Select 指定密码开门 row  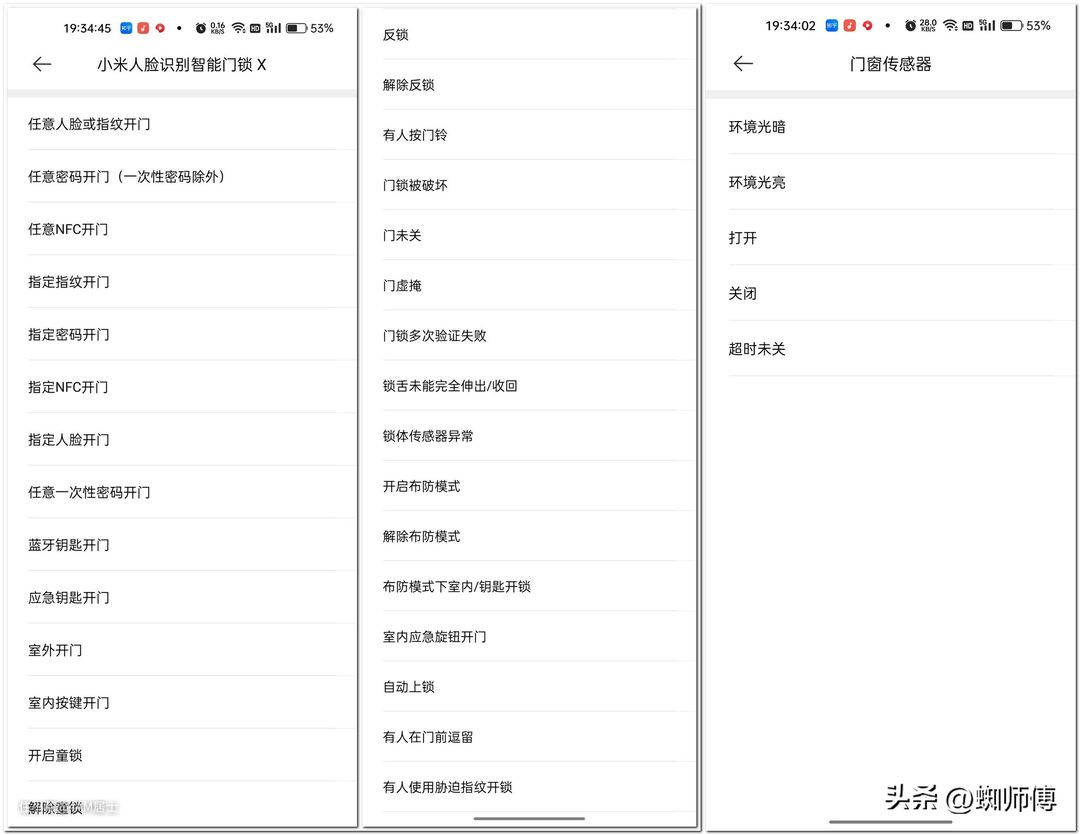(183, 334)
